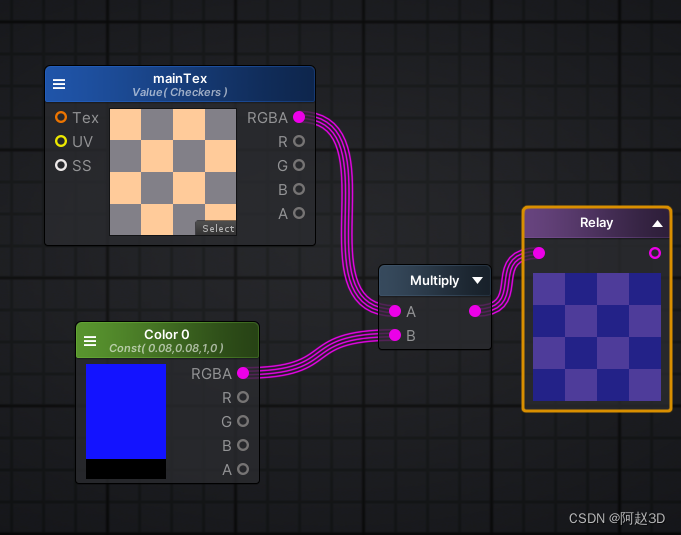This screenshot has width=681, height=535.
Task: Click the SS input port on mainTex
Action: coord(61,165)
